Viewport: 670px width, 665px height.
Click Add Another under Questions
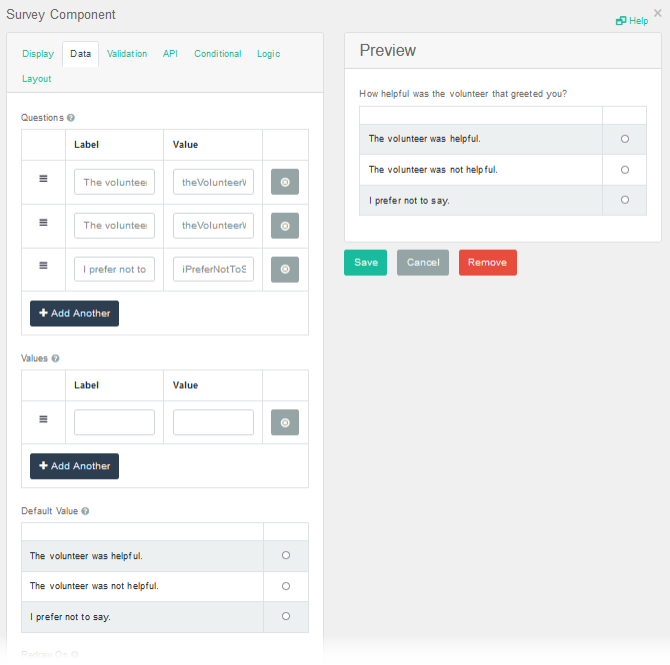74,313
